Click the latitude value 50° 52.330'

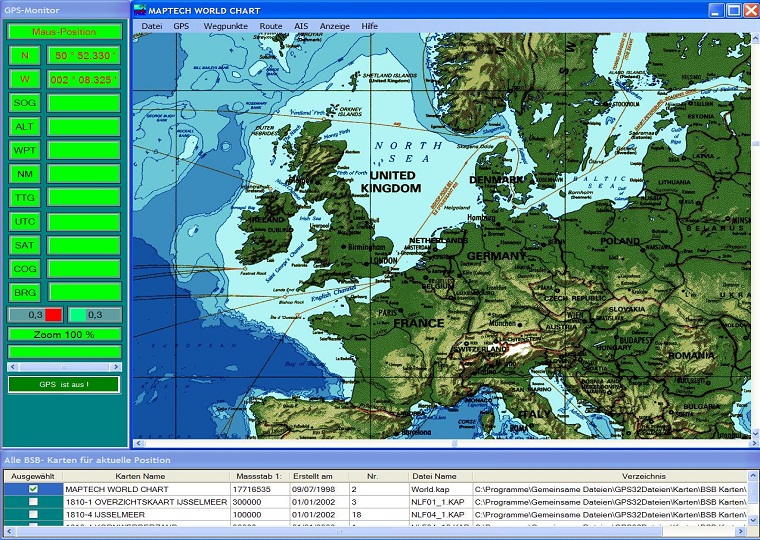pyautogui.click(x=84, y=56)
